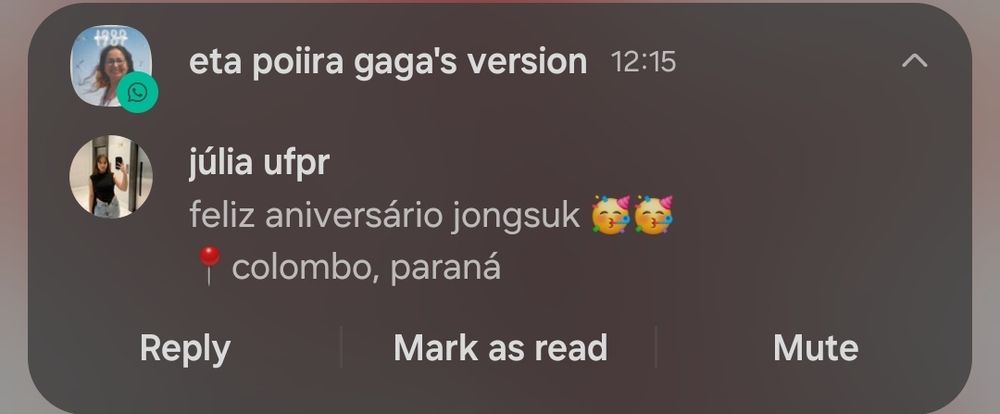Click the second party face emoji
Viewport: 1000px width, 414px height.
click(653, 215)
